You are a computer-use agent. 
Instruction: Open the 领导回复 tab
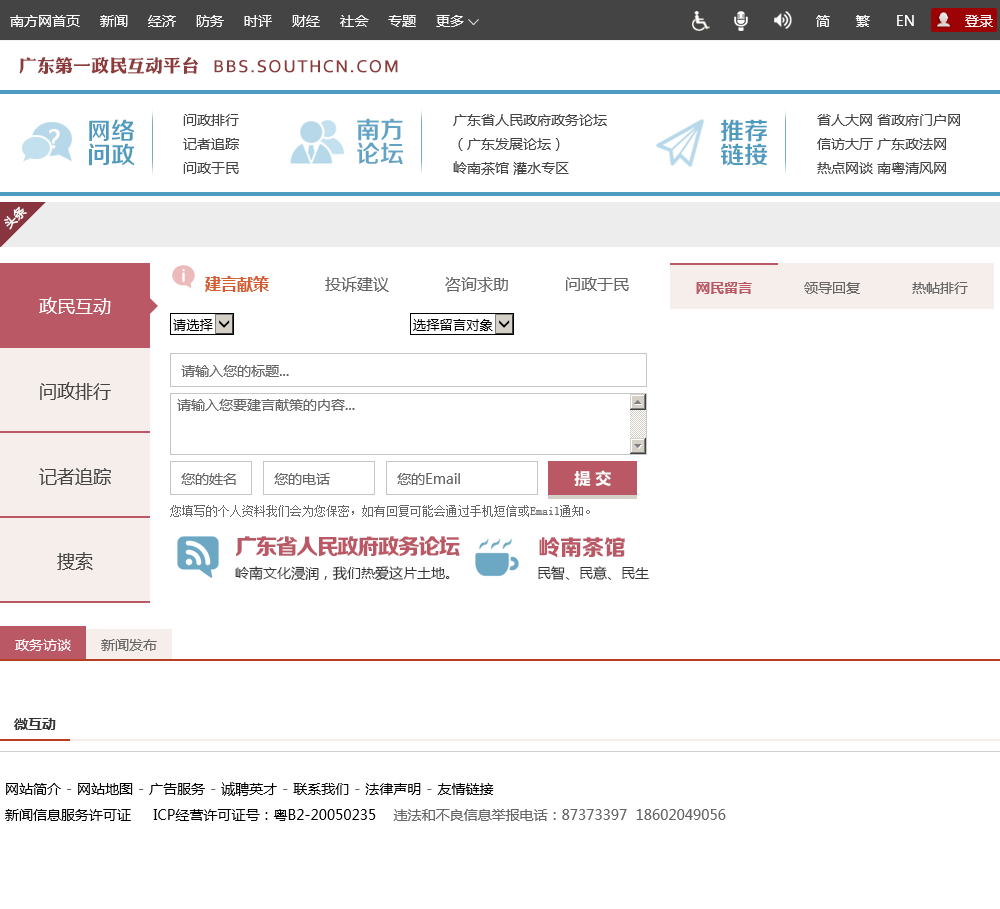coord(831,288)
